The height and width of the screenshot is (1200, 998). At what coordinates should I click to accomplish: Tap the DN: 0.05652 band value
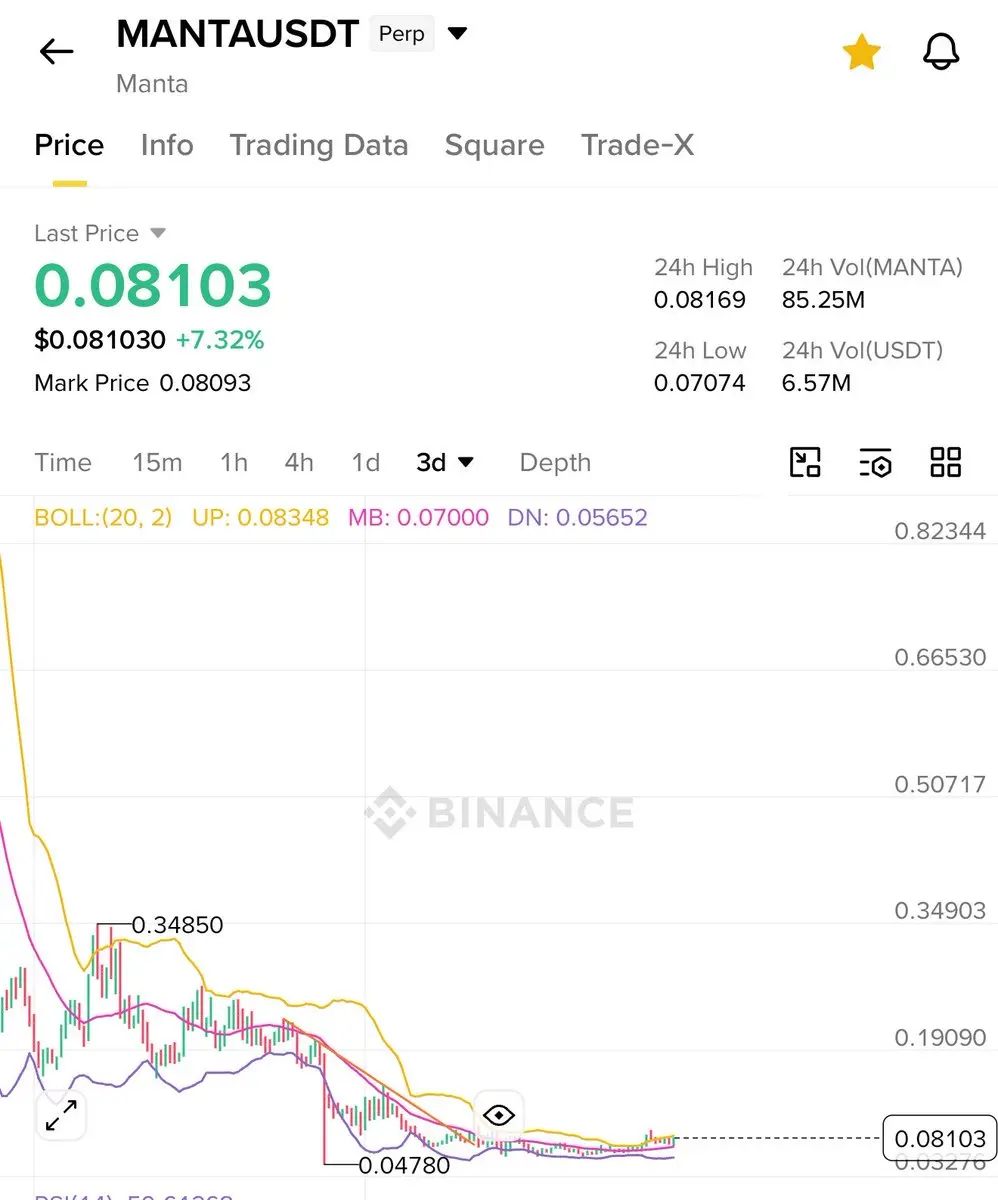click(x=577, y=517)
